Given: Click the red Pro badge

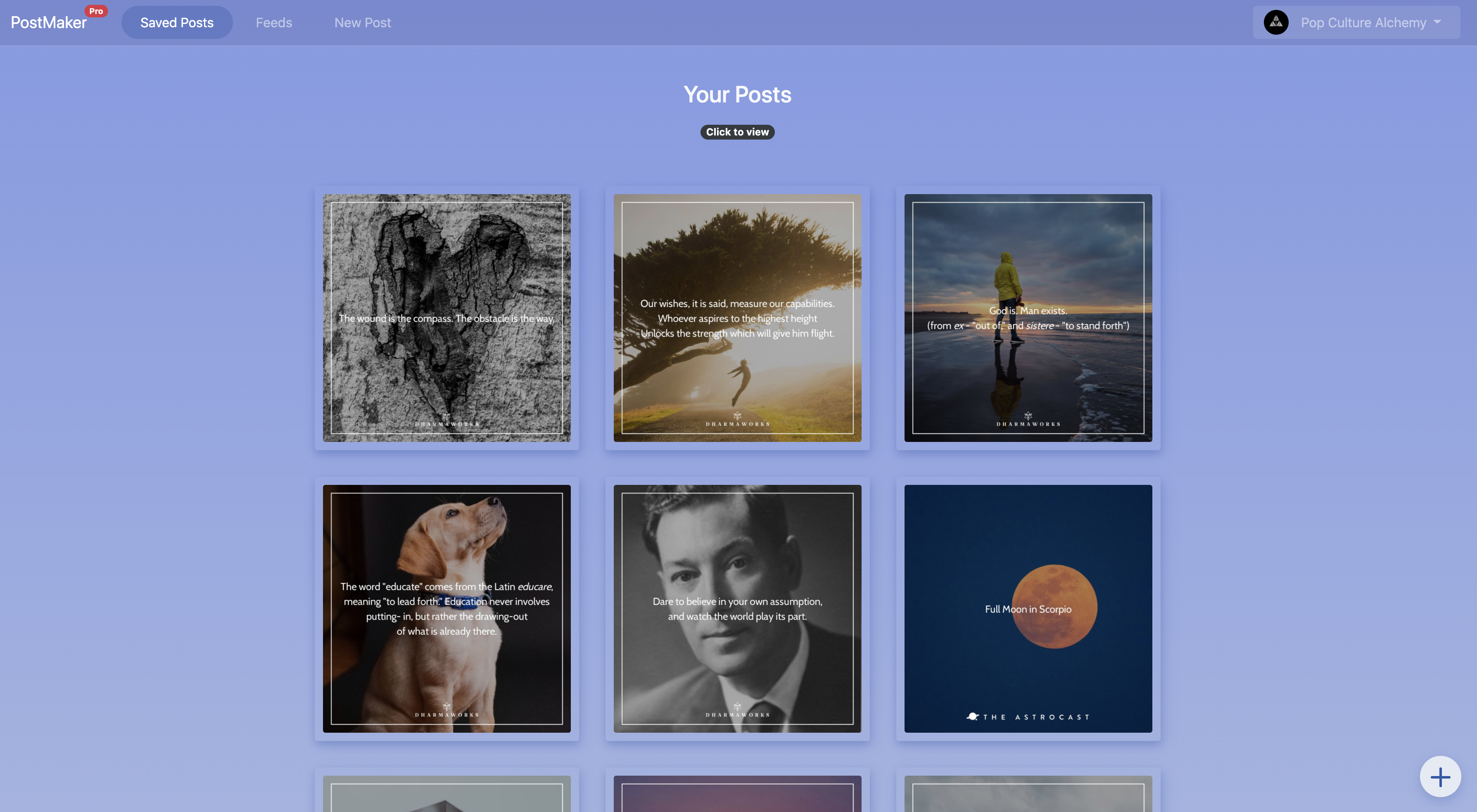Looking at the screenshot, I should (96, 10).
